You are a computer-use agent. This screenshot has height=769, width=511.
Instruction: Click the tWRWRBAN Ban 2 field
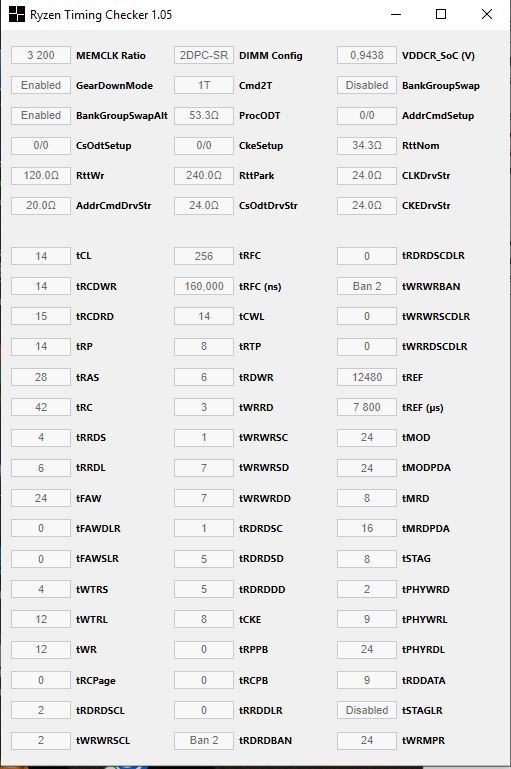pos(367,286)
